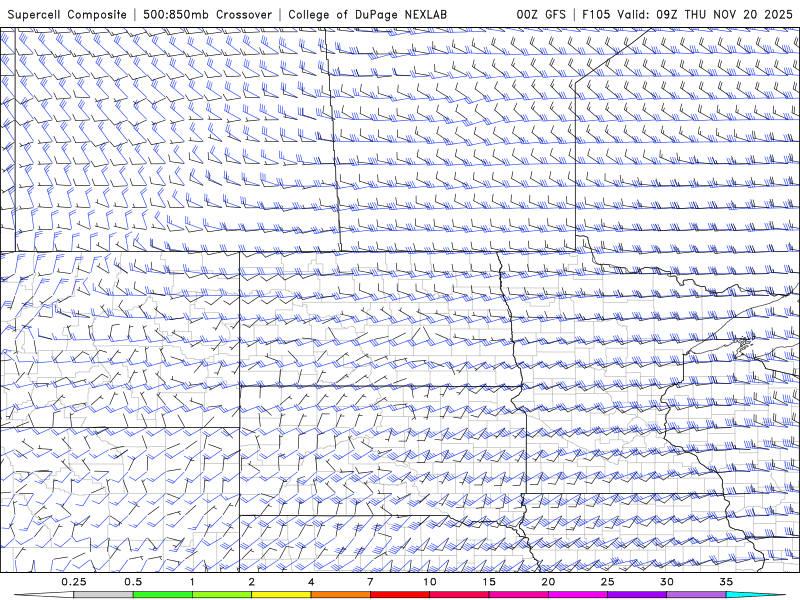Select the purple 25–30 legend segment
This screenshot has height=600, width=800.
(x=637, y=595)
